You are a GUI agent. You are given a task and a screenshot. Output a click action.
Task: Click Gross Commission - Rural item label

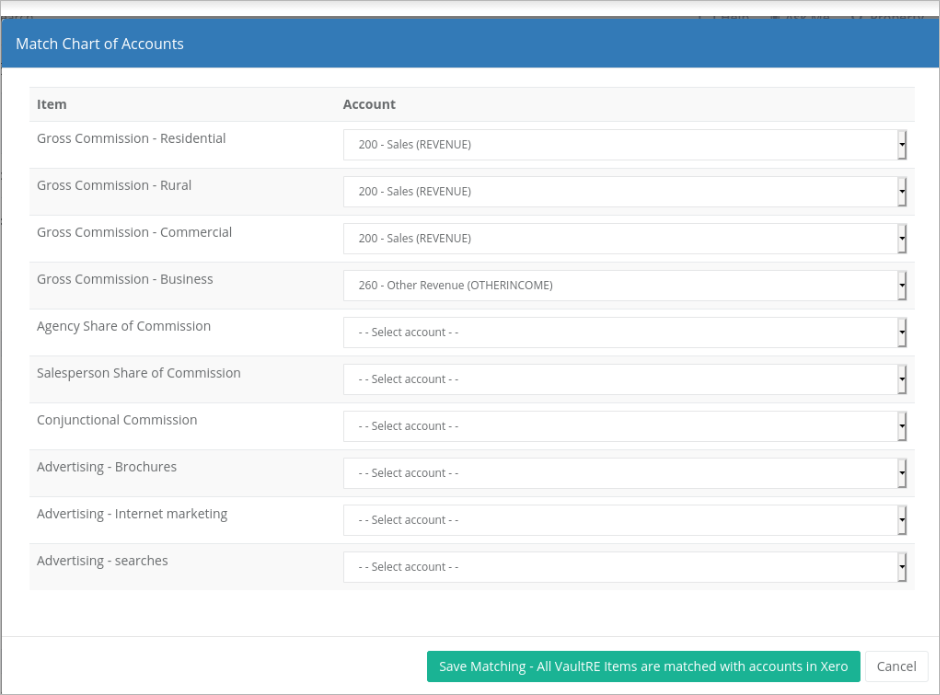tap(114, 185)
